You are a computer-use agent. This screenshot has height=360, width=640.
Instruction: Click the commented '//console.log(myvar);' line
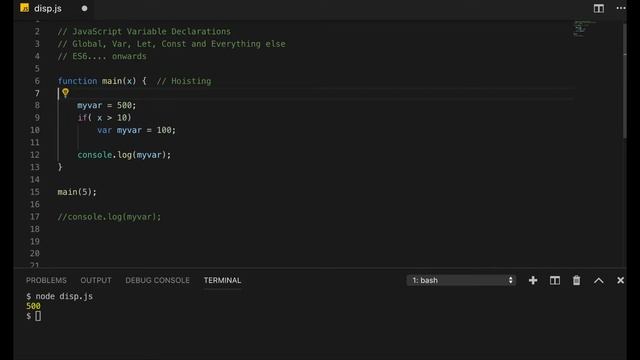[x=109, y=217]
